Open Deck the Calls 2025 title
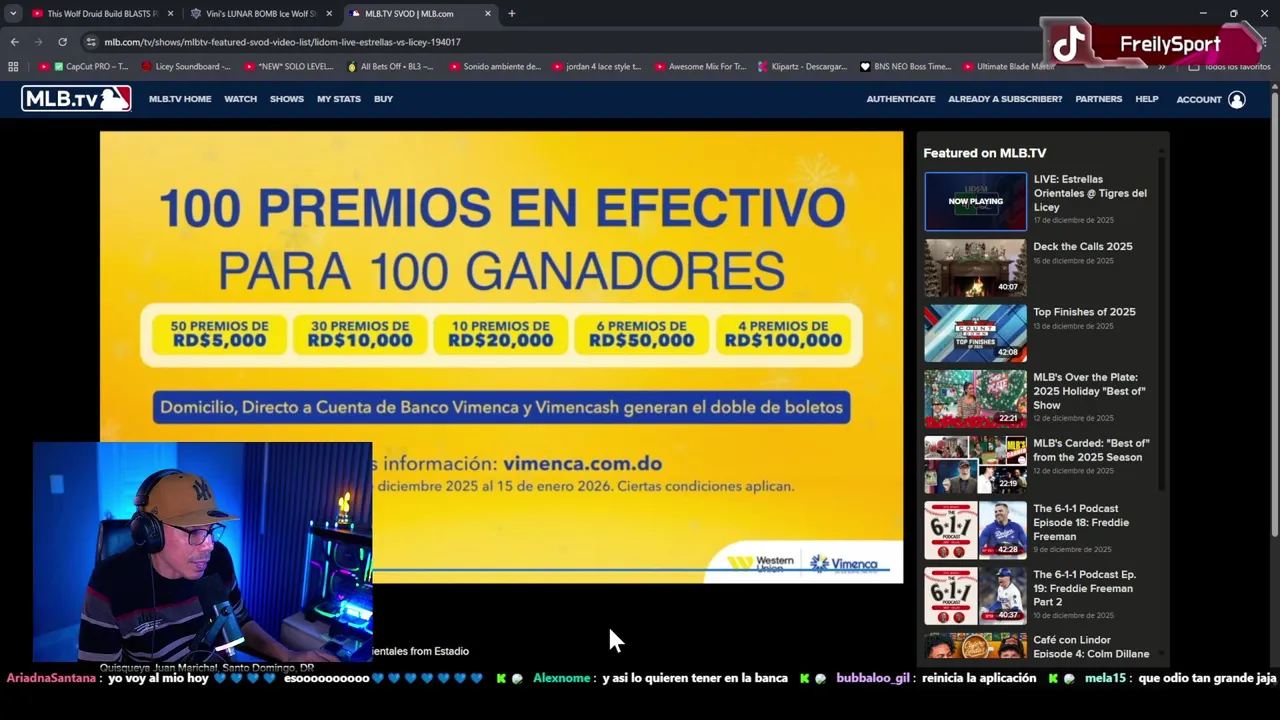1280x720 pixels. pyautogui.click(x=1083, y=246)
